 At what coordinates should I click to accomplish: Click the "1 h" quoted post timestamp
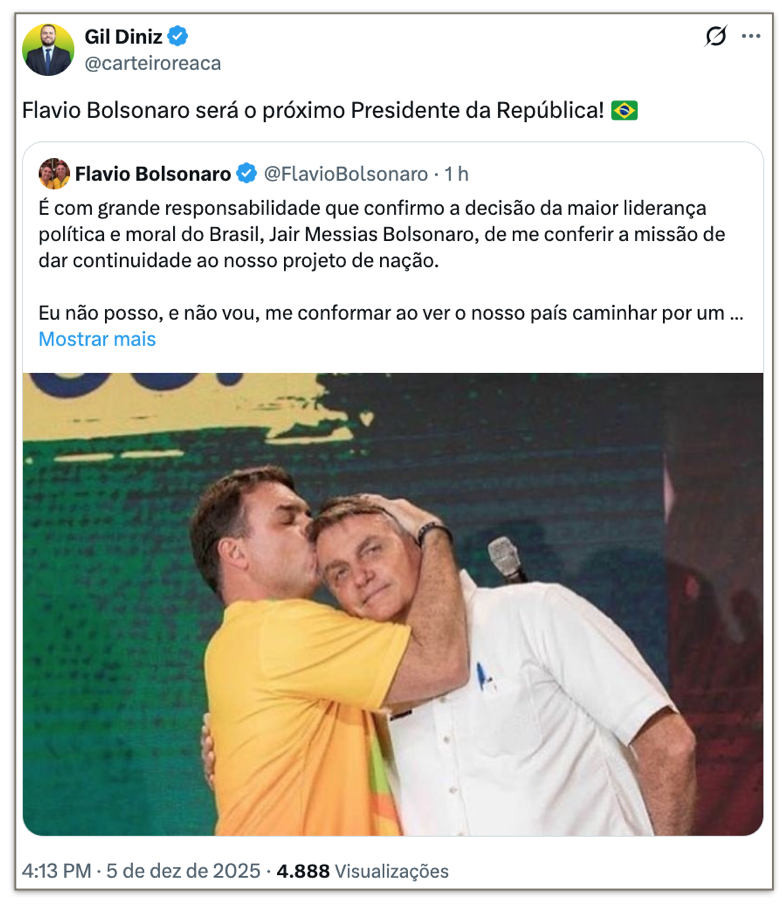coord(456,174)
